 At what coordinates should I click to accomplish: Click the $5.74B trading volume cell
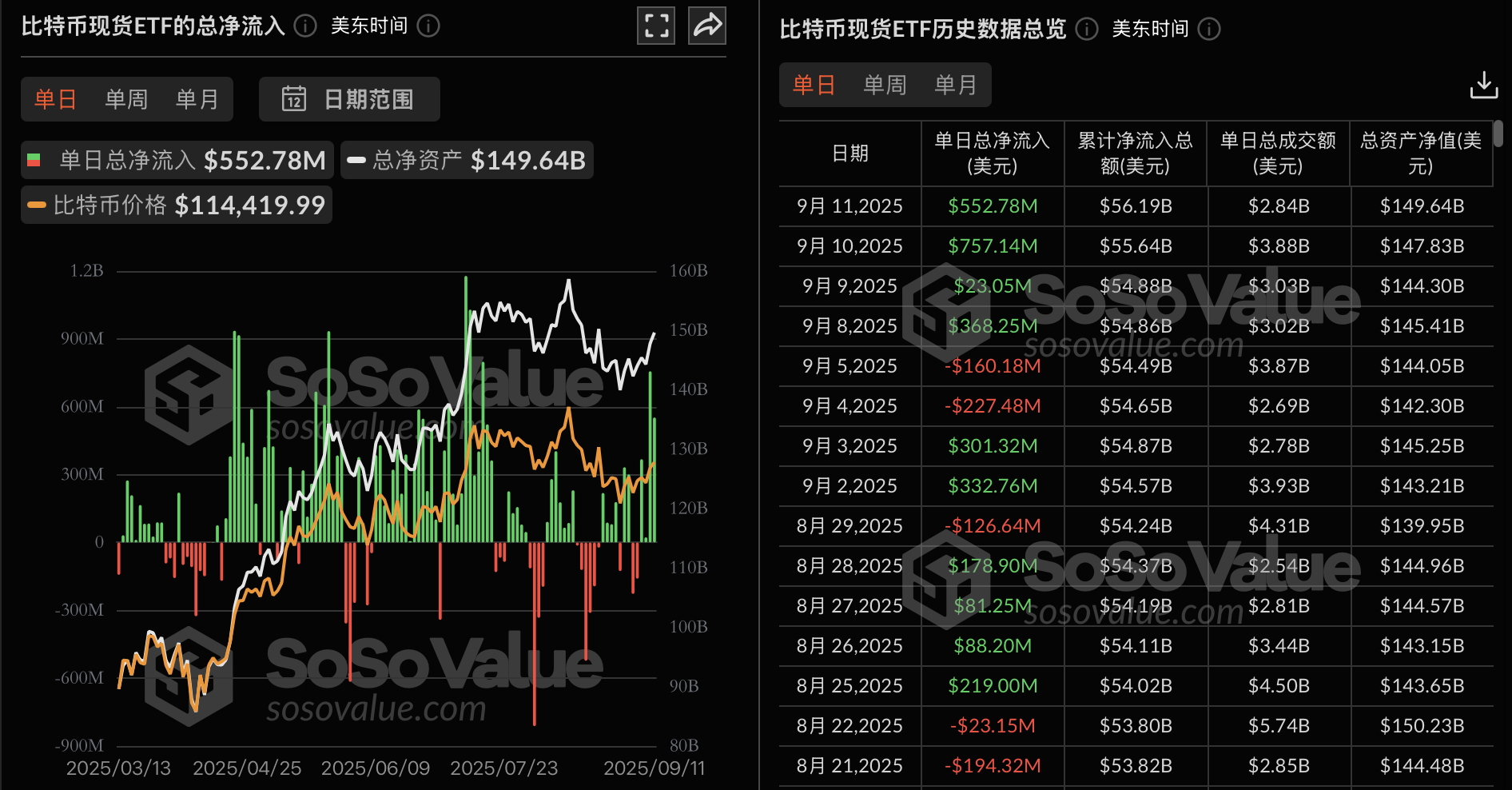pyautogui.click(x=1279, y=726)
